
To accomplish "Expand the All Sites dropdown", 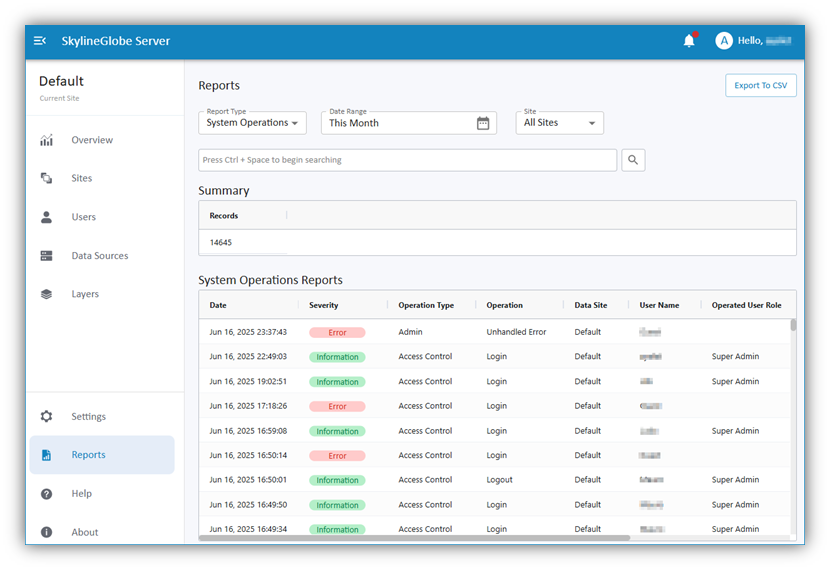I will tap(560, 123).
